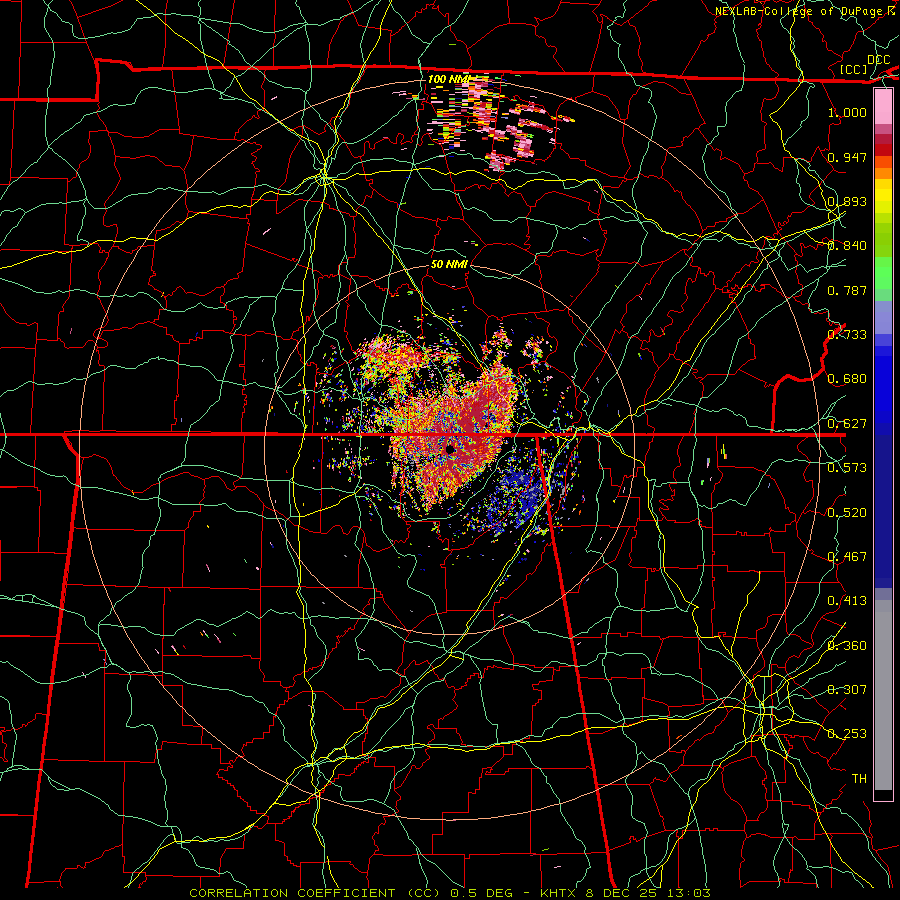The width and height of the screenshot is (900, 900).
Task: Click the 100 NMI range ring label
Action: (x=451, y=79)
